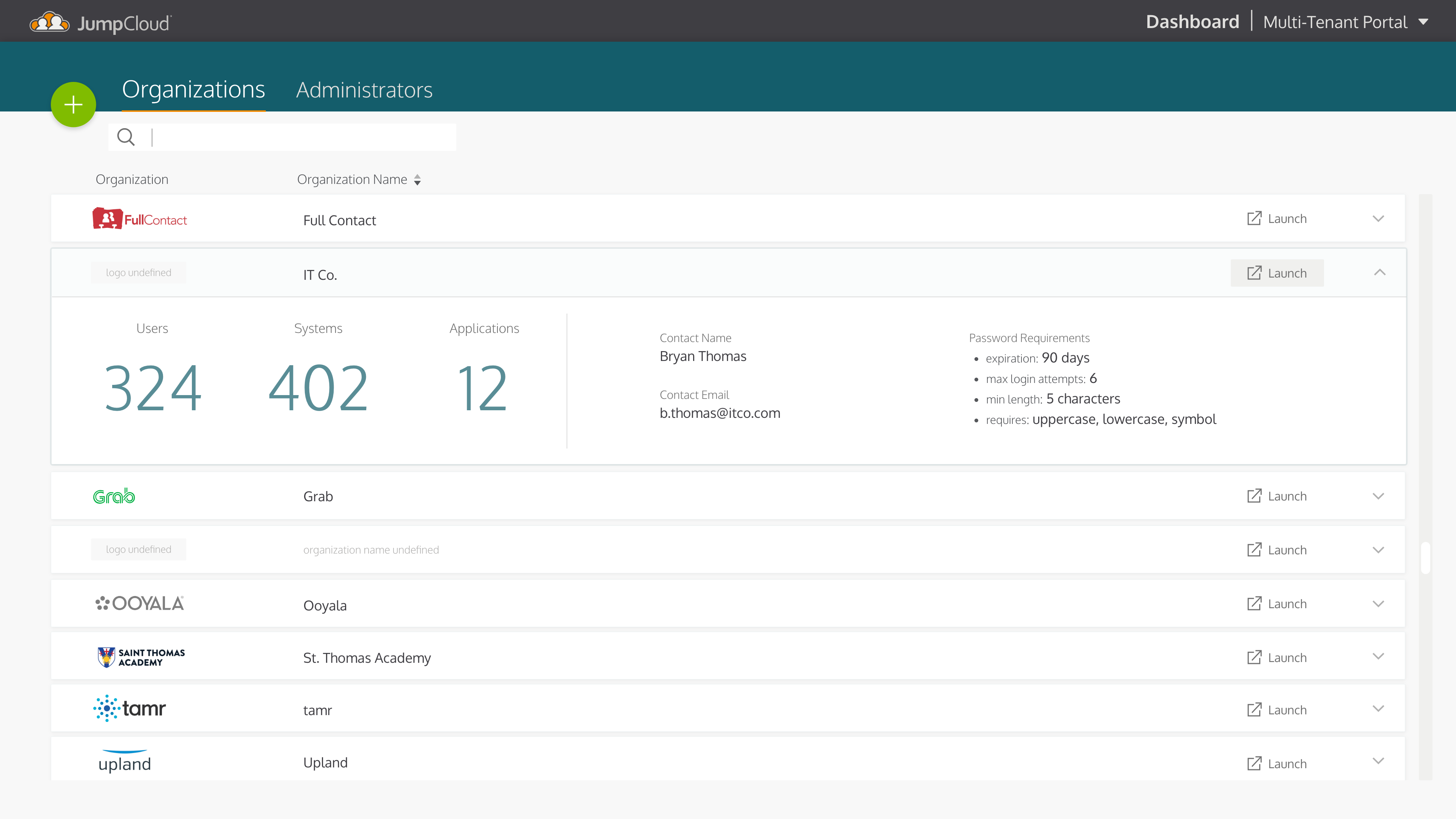Screen dimensions: 1456x819
Task: Click the FullContact logo thumbnail
Action: (140, 219)
